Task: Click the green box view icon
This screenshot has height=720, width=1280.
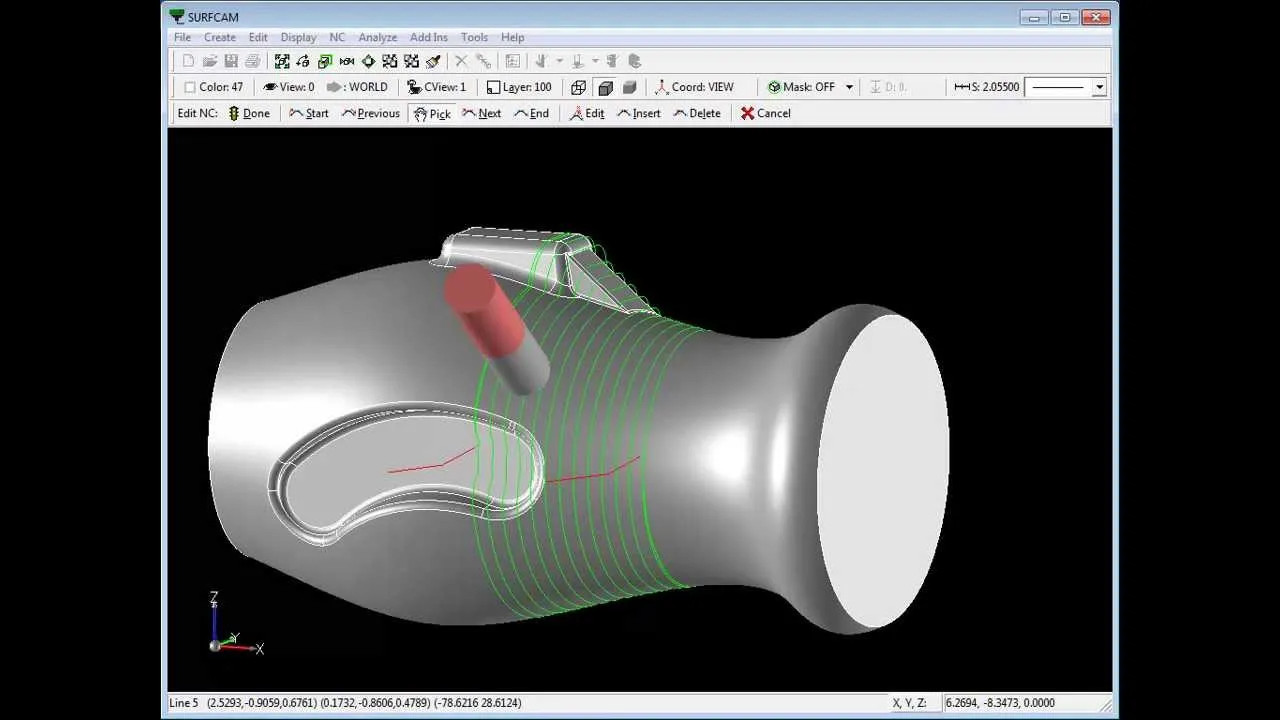Action: coord(325,61)
